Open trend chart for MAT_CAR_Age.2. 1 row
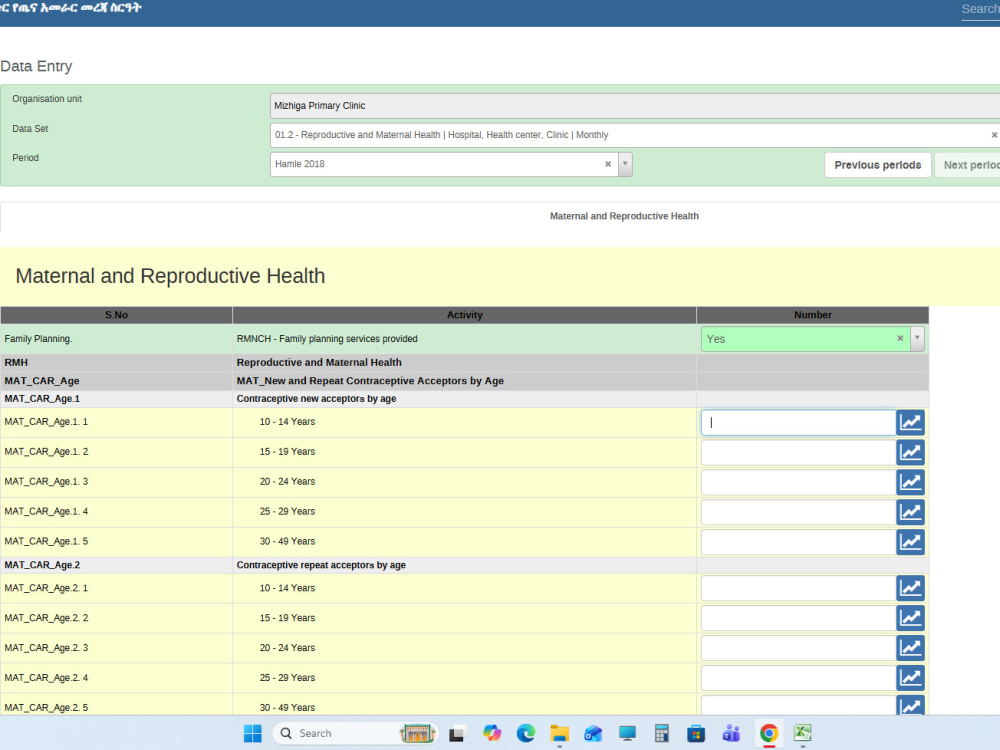This screenshot has height=750, width=1000. click(x=910, y=589)
